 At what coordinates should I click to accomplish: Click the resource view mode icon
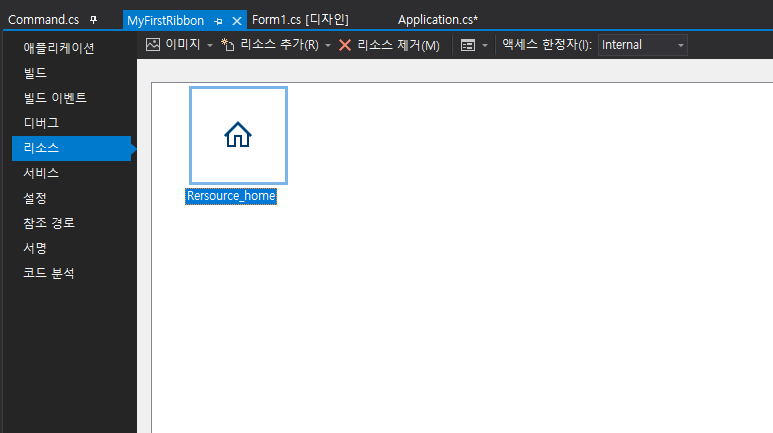(468, 45)
